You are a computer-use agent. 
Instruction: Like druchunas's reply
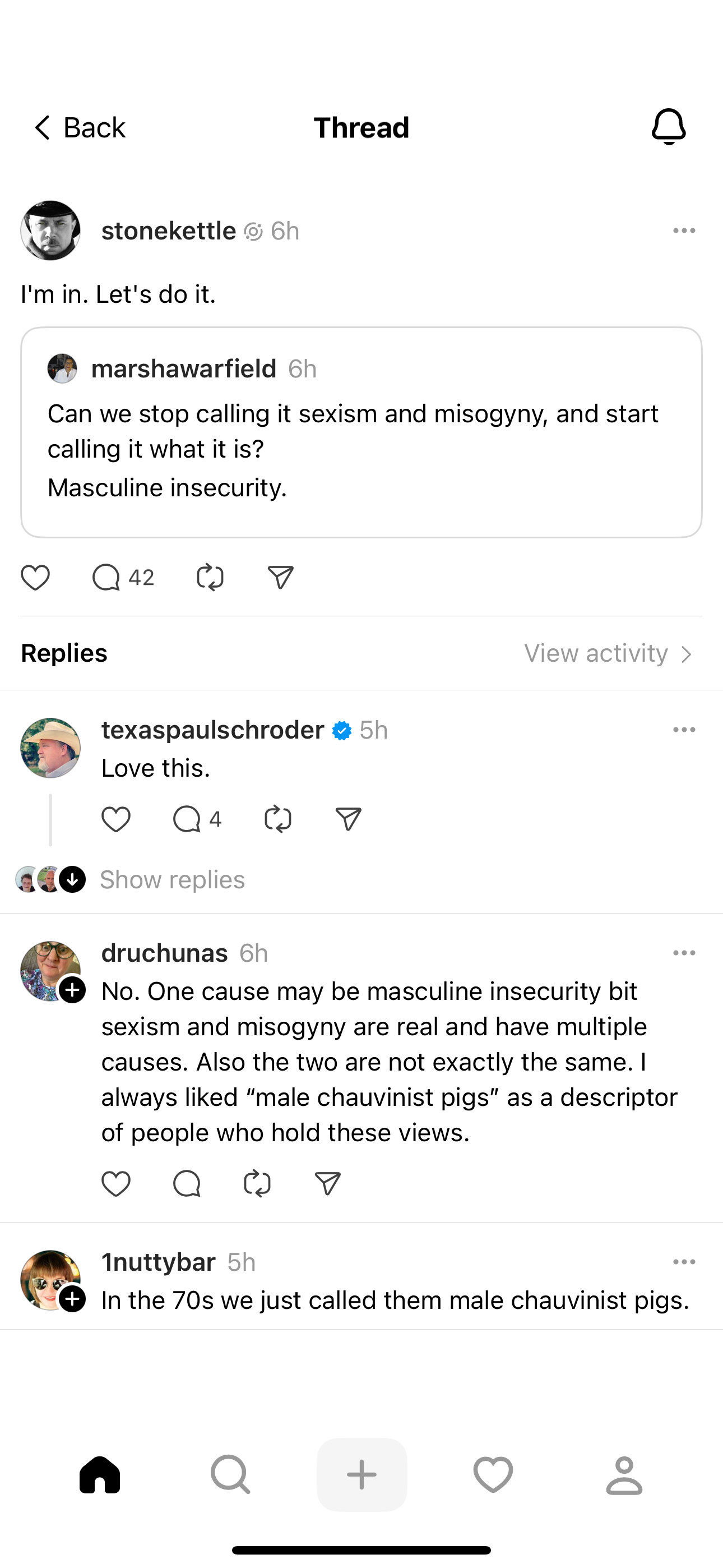(x=115, y=1184)
